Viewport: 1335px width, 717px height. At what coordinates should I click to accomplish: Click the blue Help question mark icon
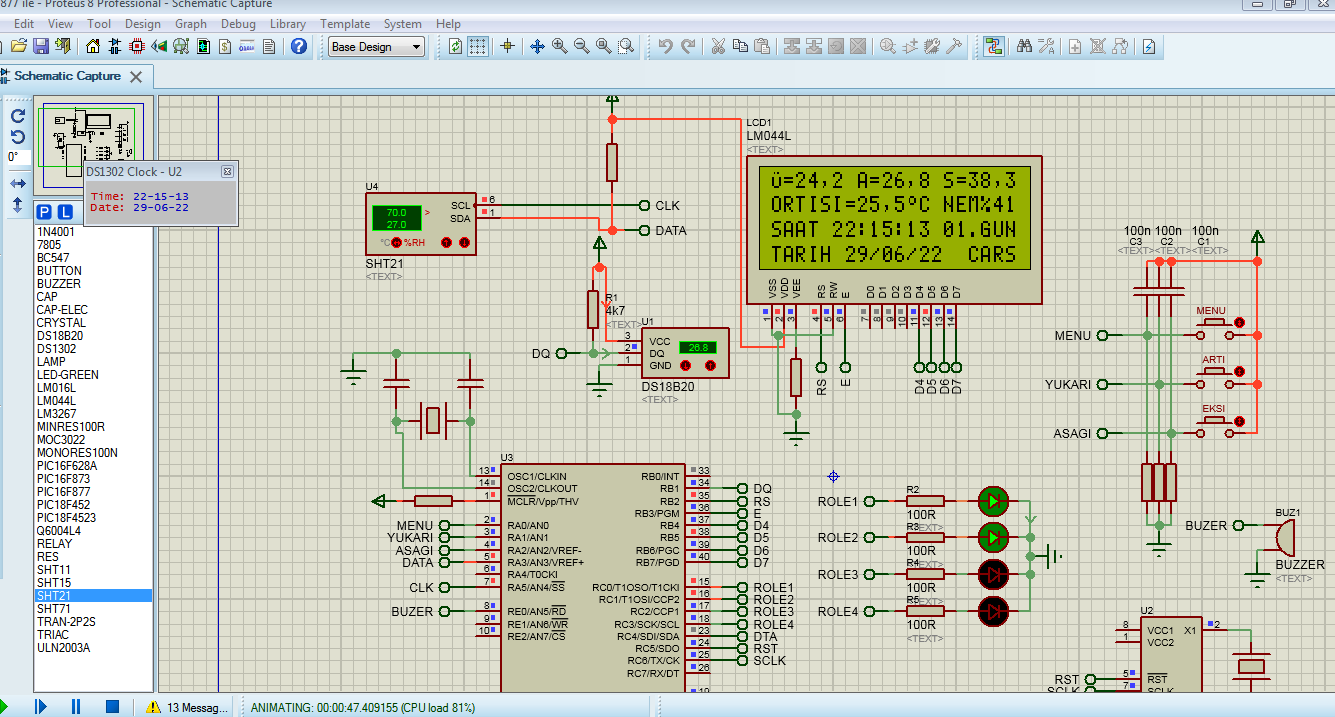[x=299, y=46]
